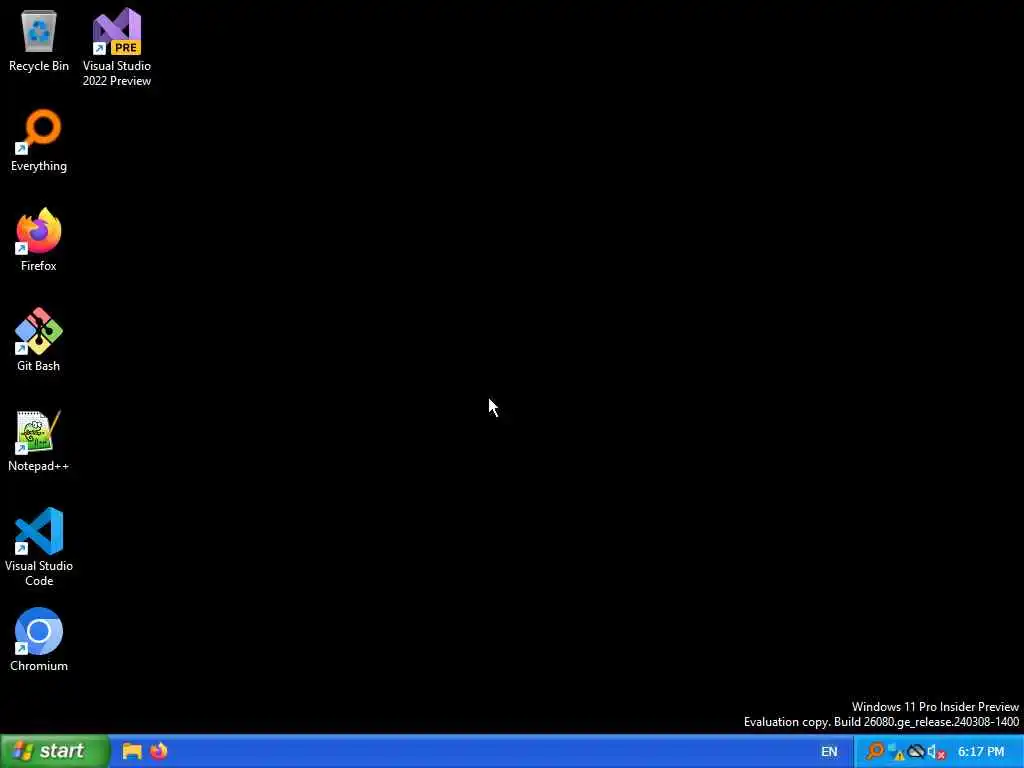1024x768 pixels.
Task: Open the EN language indicator
Action: coord(829,752)
